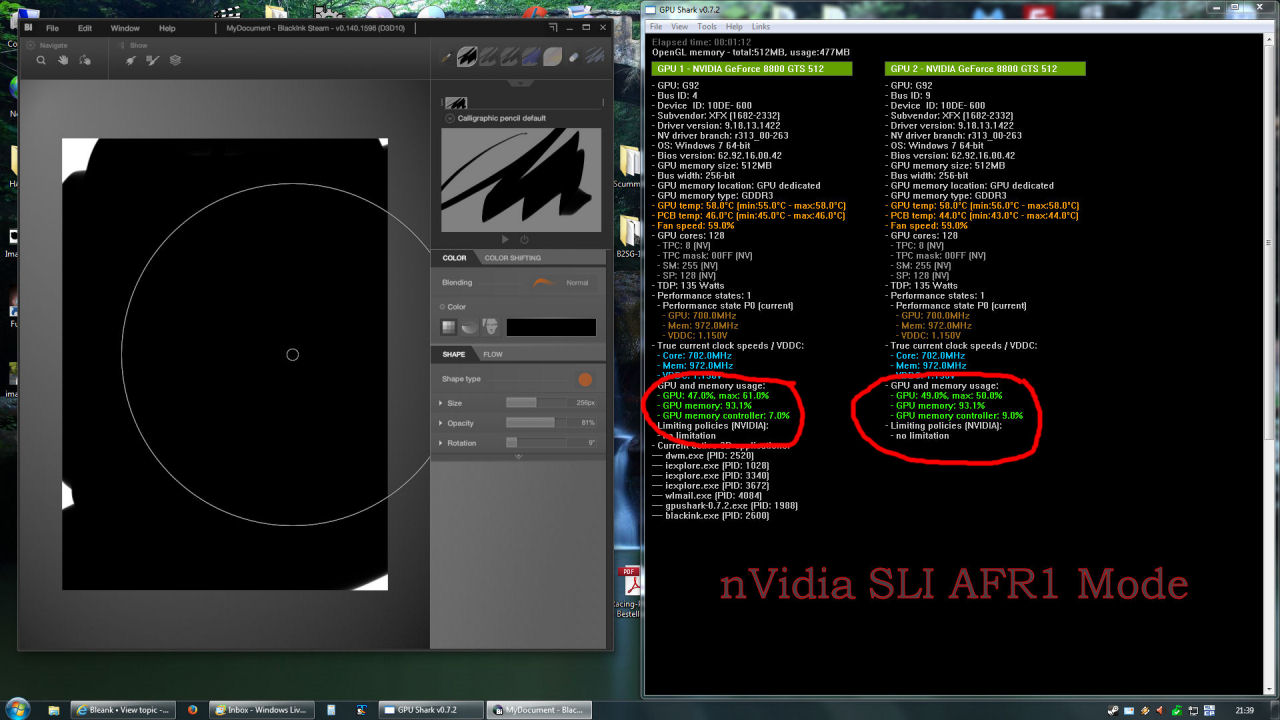This screenshot has height=720, width=1280.
Task: Expand more shape options chevron
Action: click(x=519, y=457)
